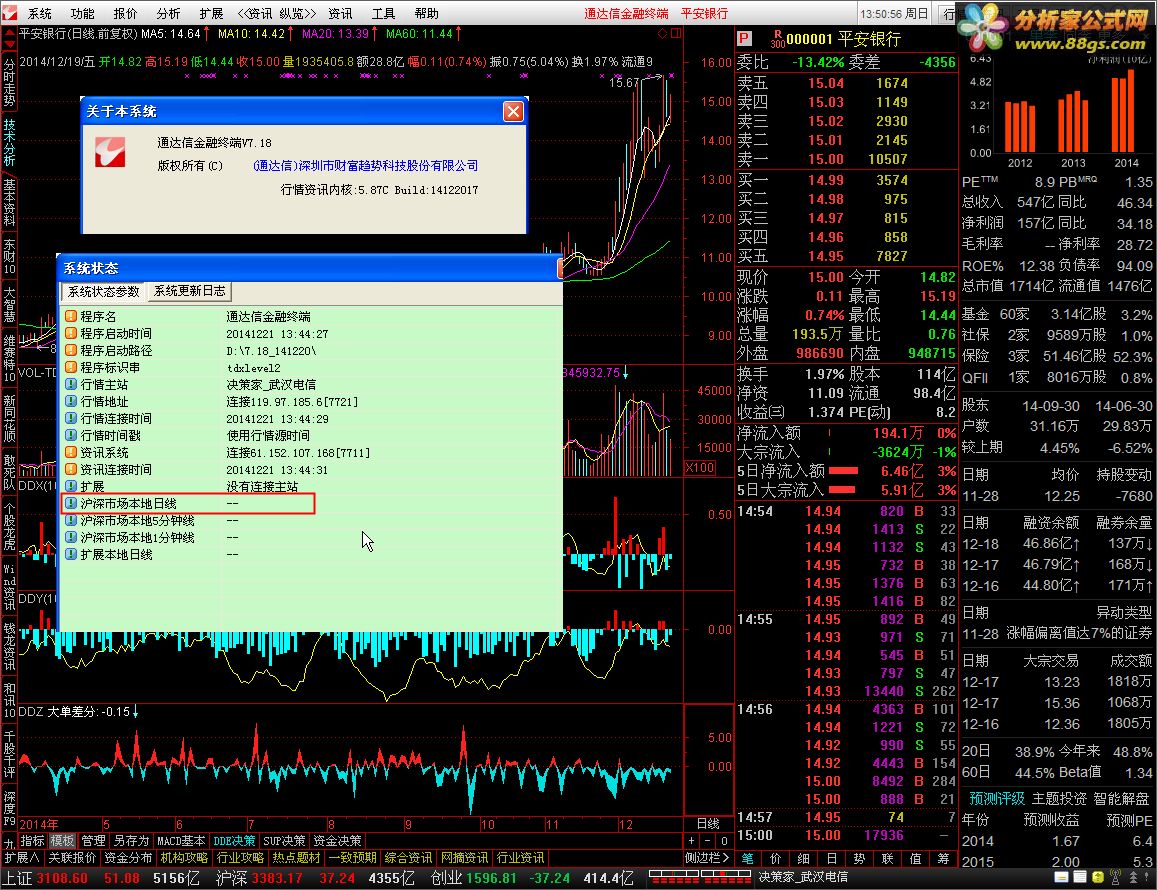Open 分时走势 in the left sidebar
This screenshot has width=1157, height=890.
point(9,83)
